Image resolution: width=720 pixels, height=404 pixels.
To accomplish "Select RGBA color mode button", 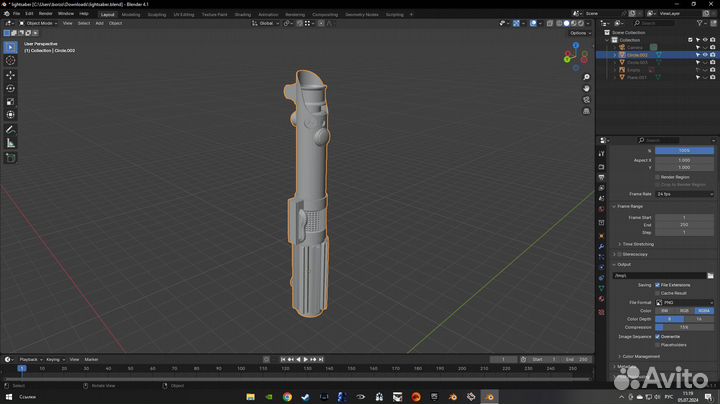I will (x=704, y=311).
